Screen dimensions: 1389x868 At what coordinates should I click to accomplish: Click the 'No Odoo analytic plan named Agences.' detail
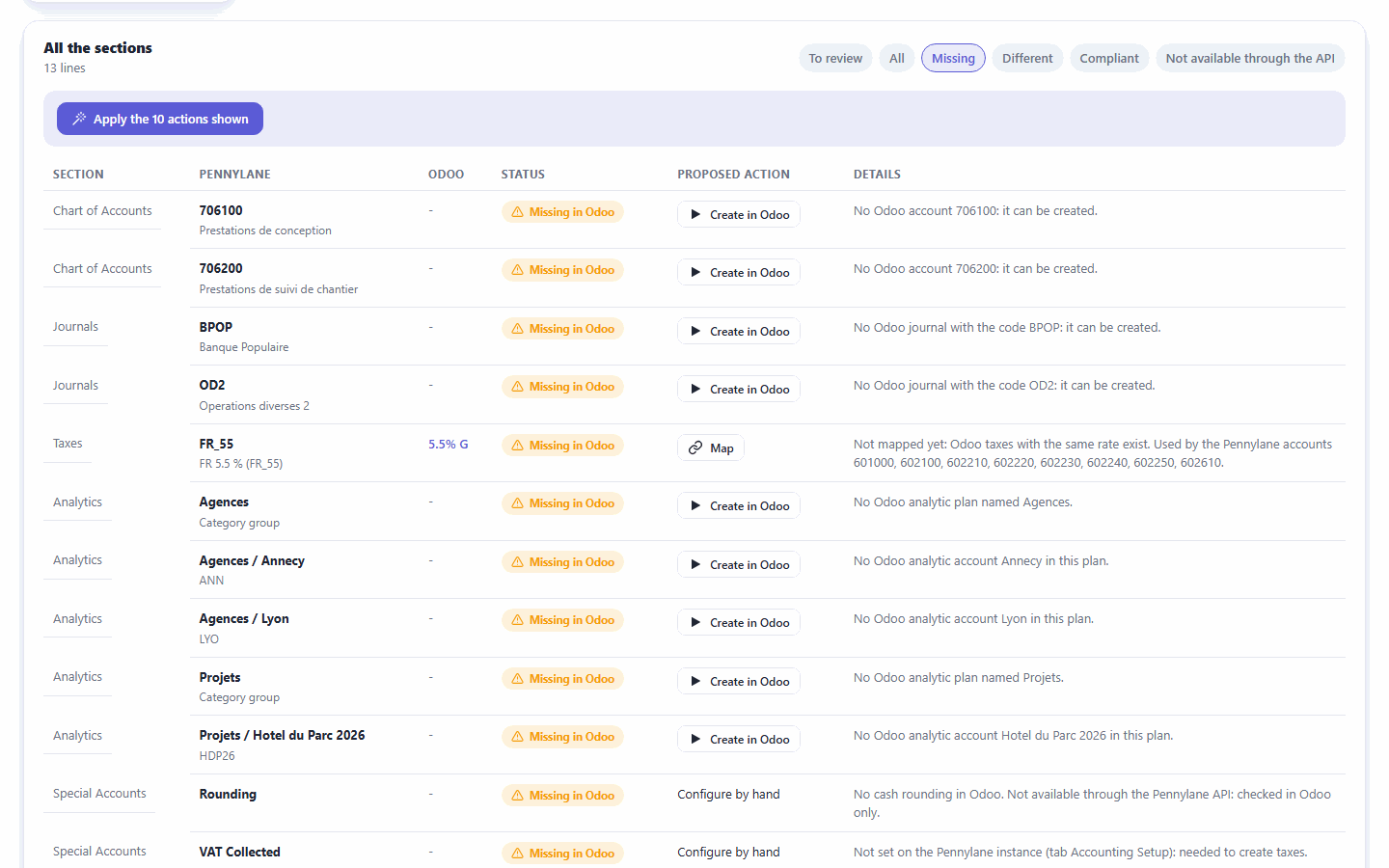[963, 502]
